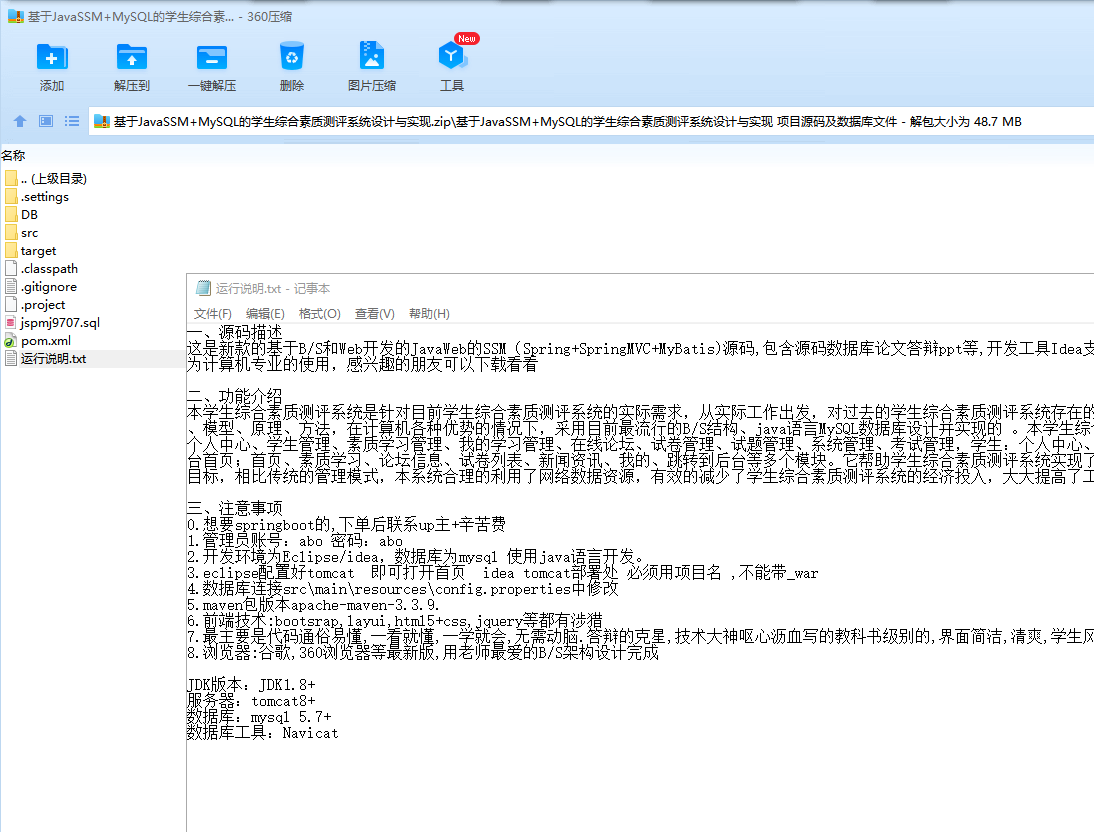The height and width of the screenshot is (832, 1094).
Task: Click the line '三、注意事项' in Notepad
Action: tap(234, 508)
